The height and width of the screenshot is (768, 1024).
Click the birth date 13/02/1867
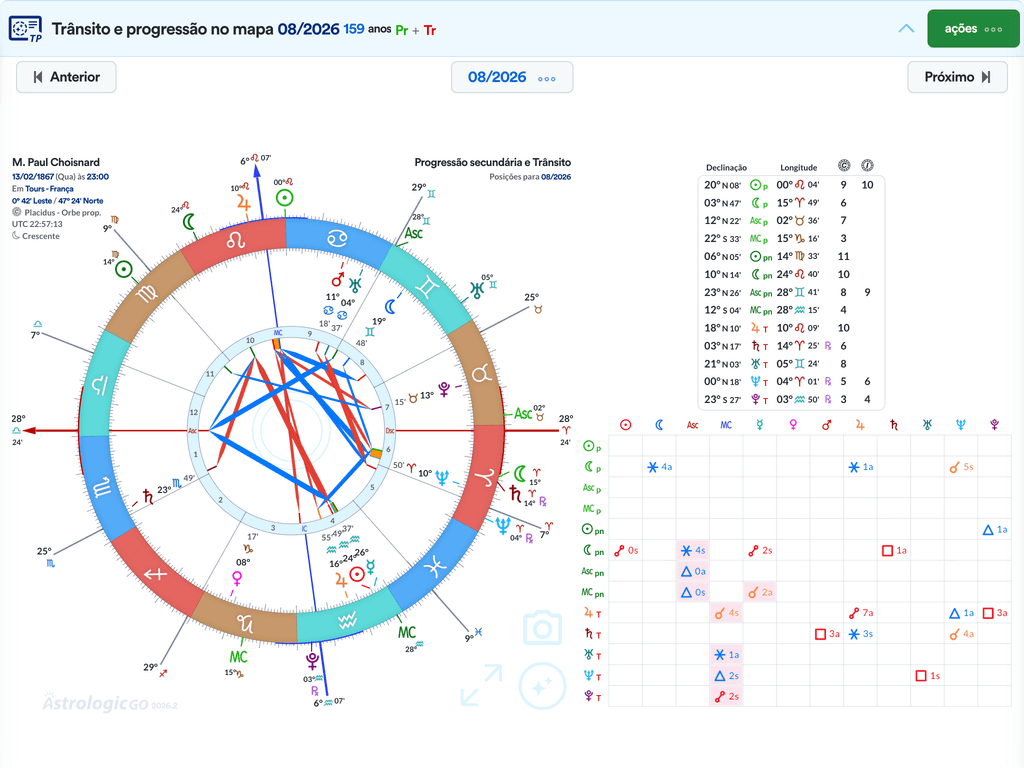(33, 176)
